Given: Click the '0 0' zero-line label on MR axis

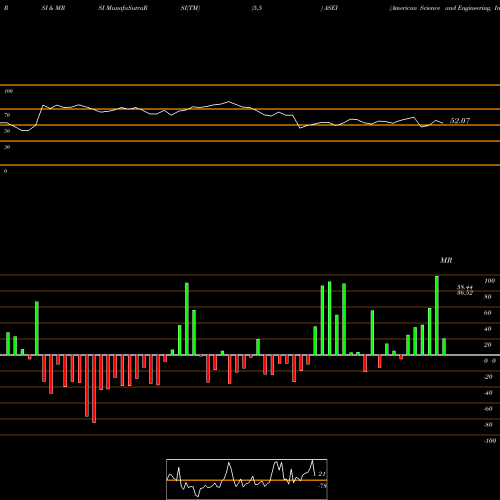Looking at the screenshot, I should point(490,361).
